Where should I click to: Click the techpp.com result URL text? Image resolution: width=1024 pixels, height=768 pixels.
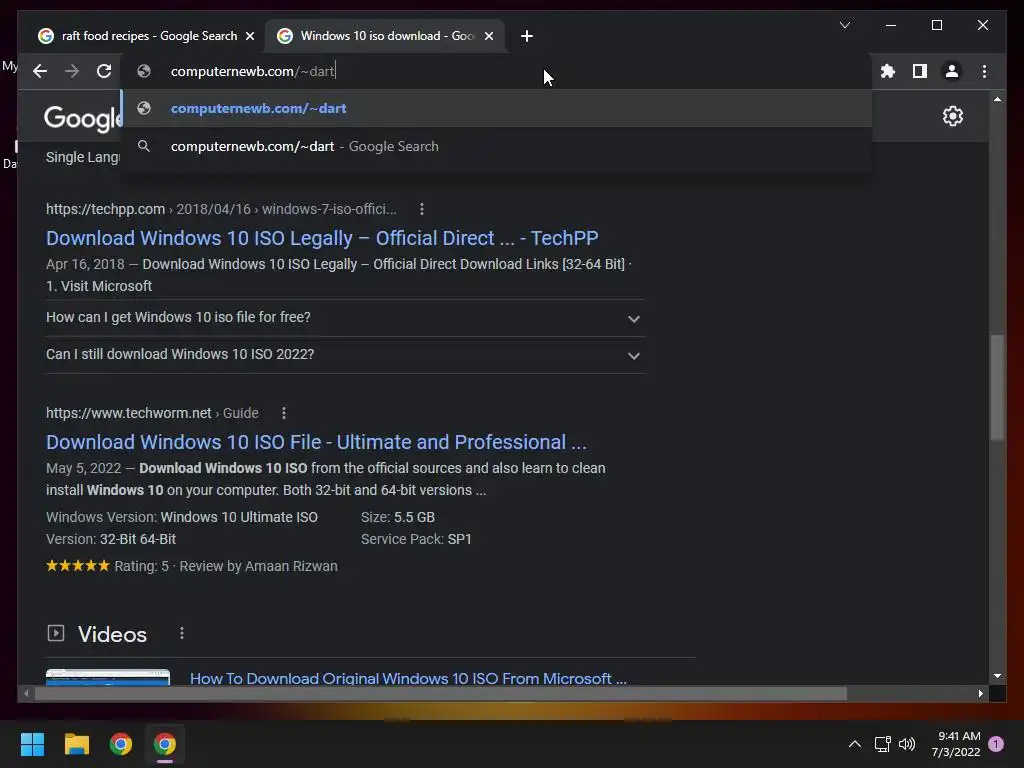(221, 209)
